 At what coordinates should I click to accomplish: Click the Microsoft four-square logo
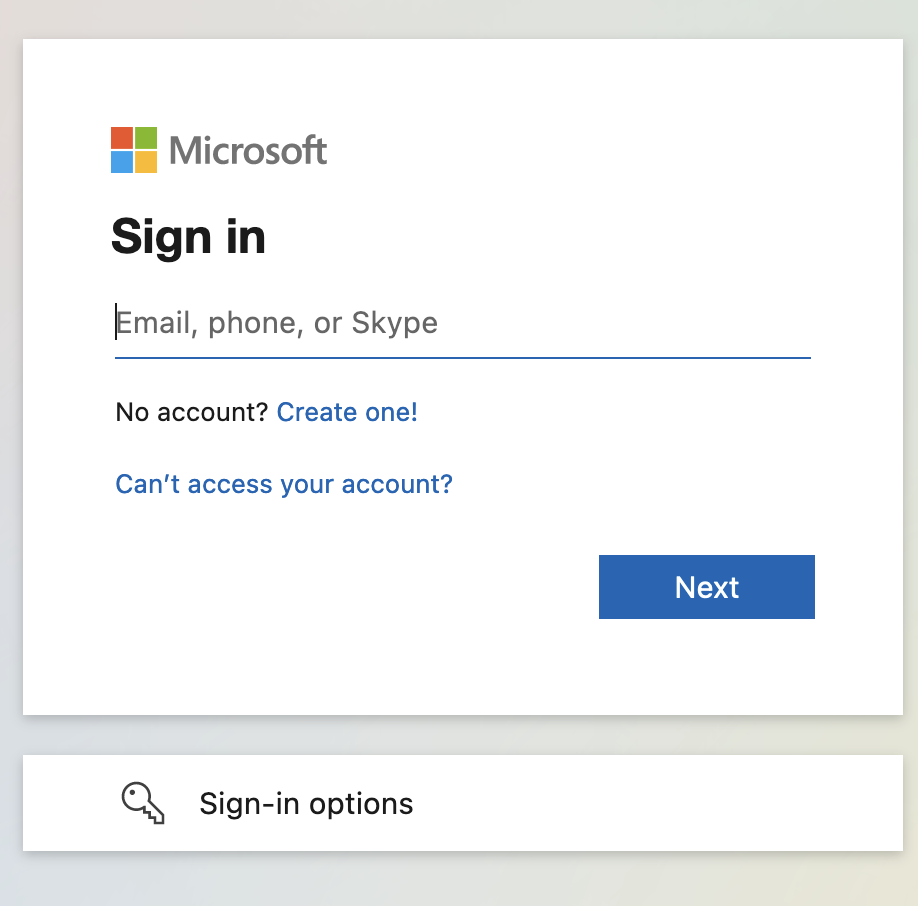pos(134,150)
